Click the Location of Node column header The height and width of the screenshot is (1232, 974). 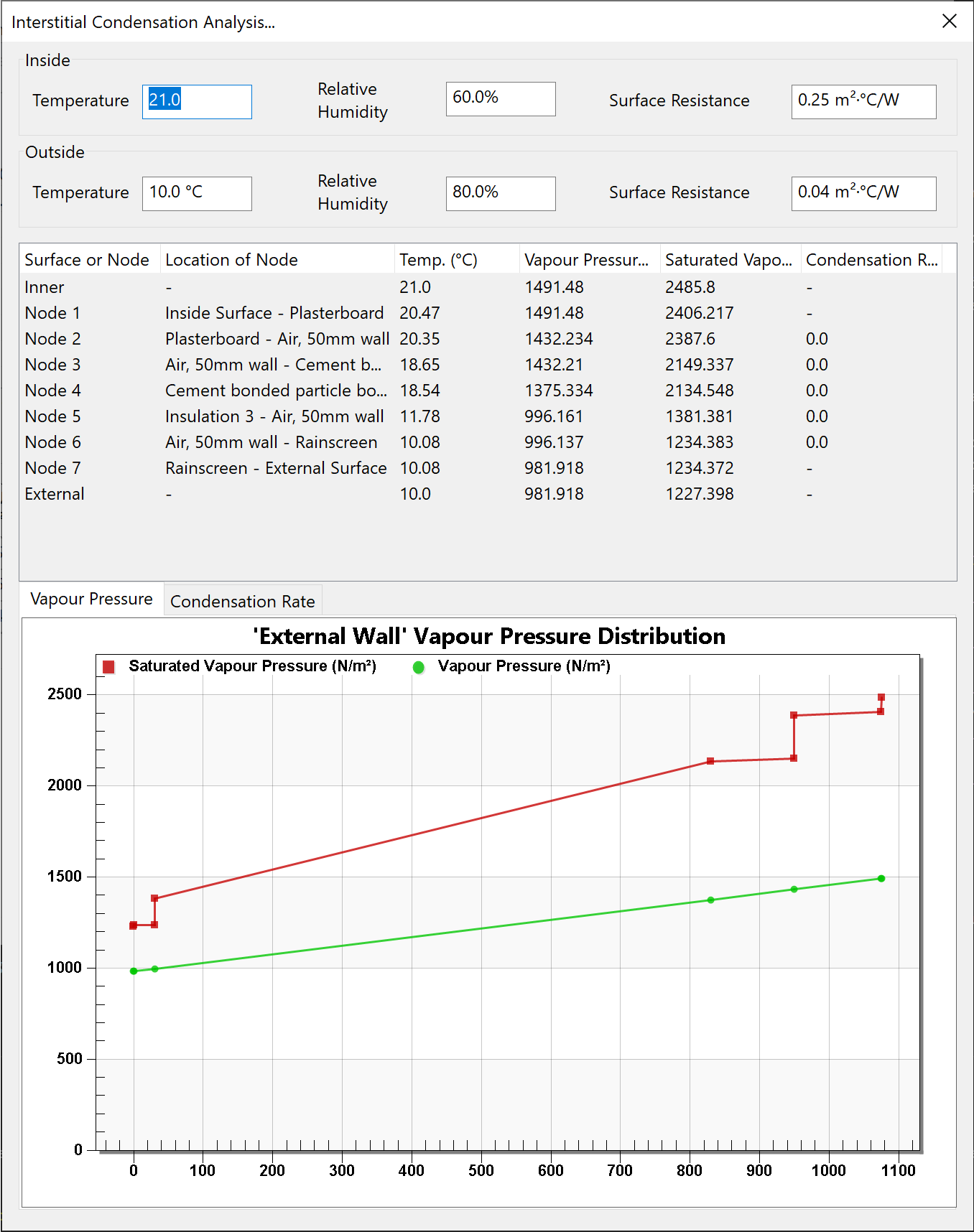click(277, 259)
